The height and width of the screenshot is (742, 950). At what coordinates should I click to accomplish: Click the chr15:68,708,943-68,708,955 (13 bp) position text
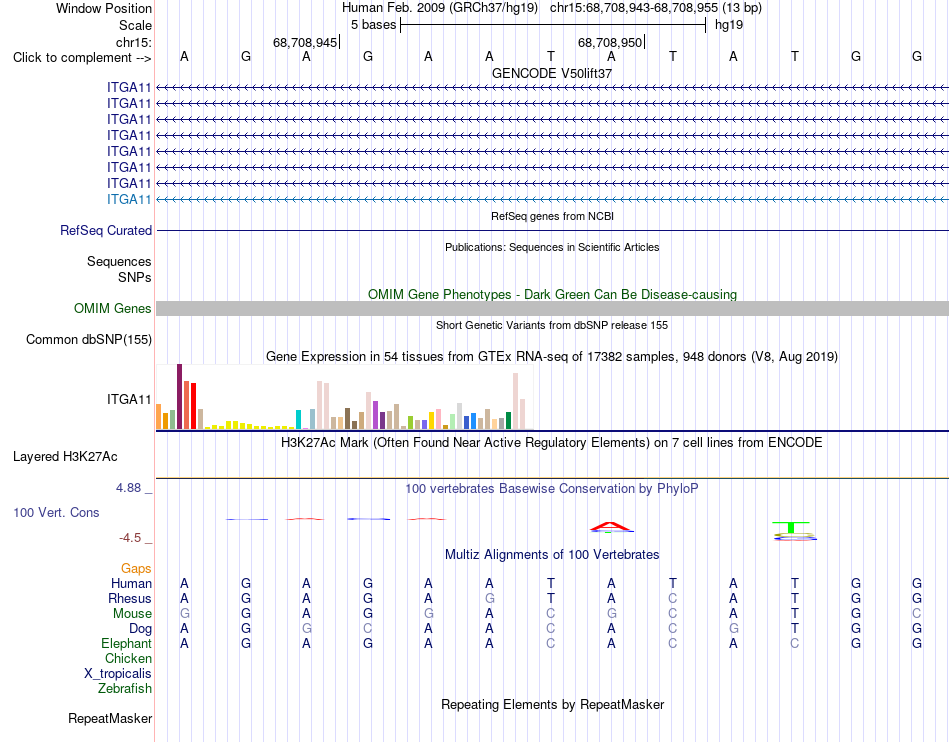pos(656,8)
